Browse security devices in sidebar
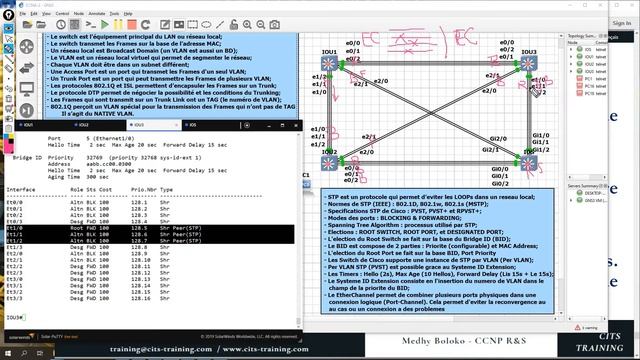Screen dimensions: 640x360 click(27, 110)
